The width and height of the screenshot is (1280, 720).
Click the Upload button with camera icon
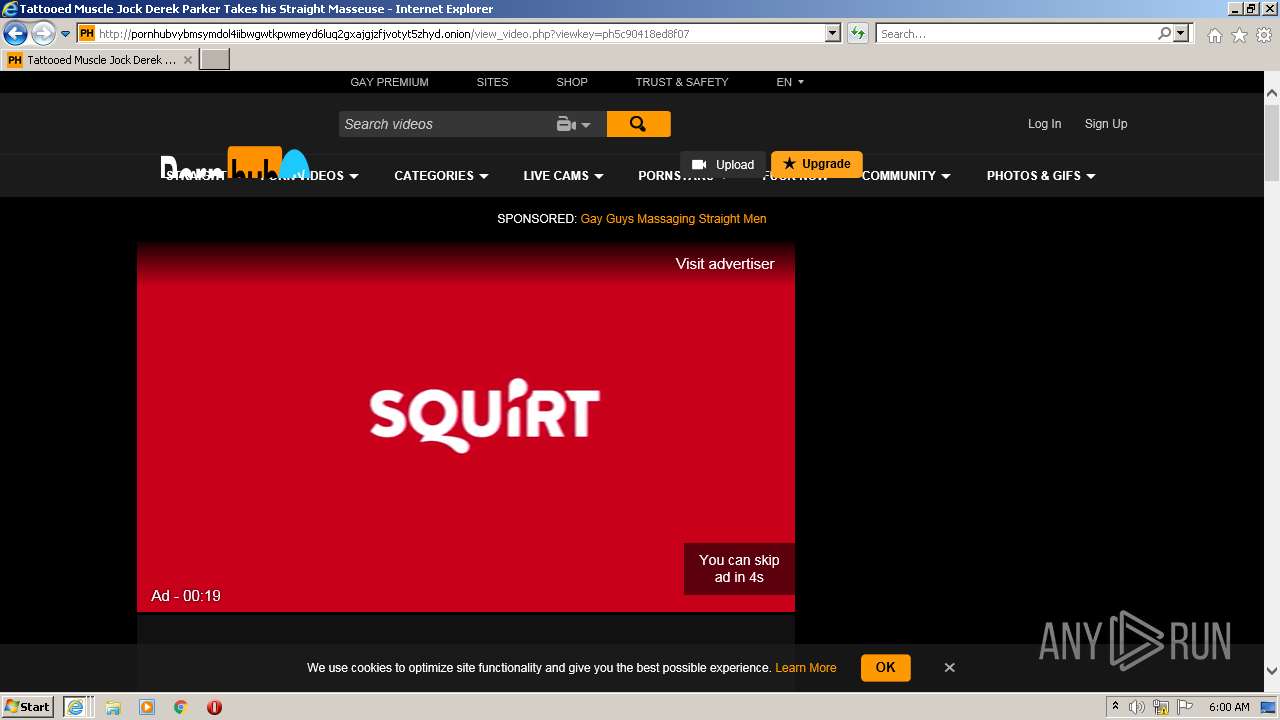pyautogui.click(x=723, y=164)
